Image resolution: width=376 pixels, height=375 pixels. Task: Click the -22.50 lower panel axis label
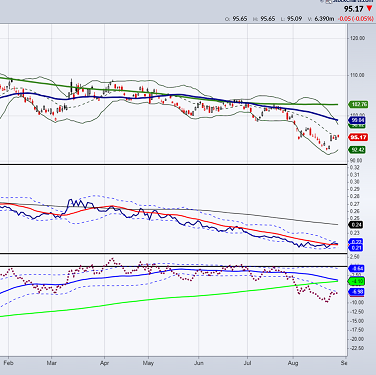(356, 348)
